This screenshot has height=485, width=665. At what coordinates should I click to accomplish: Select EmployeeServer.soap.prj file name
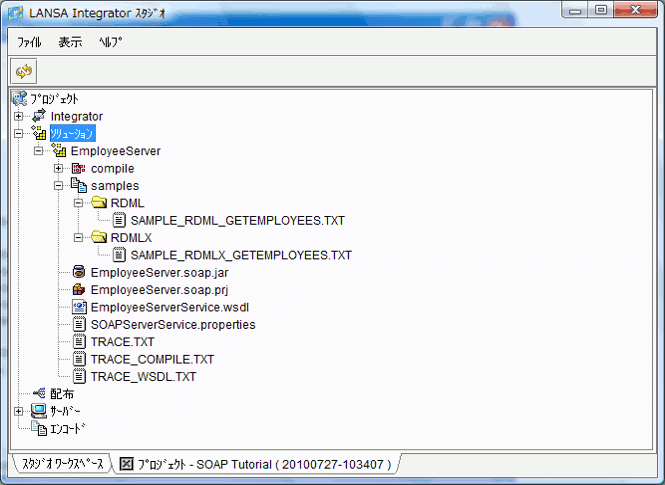click(159, 290)
